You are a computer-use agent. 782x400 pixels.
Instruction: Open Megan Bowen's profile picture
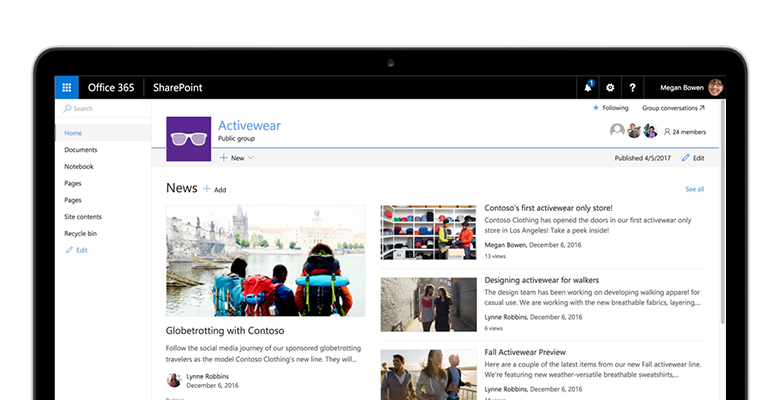[x=716, y=87]
